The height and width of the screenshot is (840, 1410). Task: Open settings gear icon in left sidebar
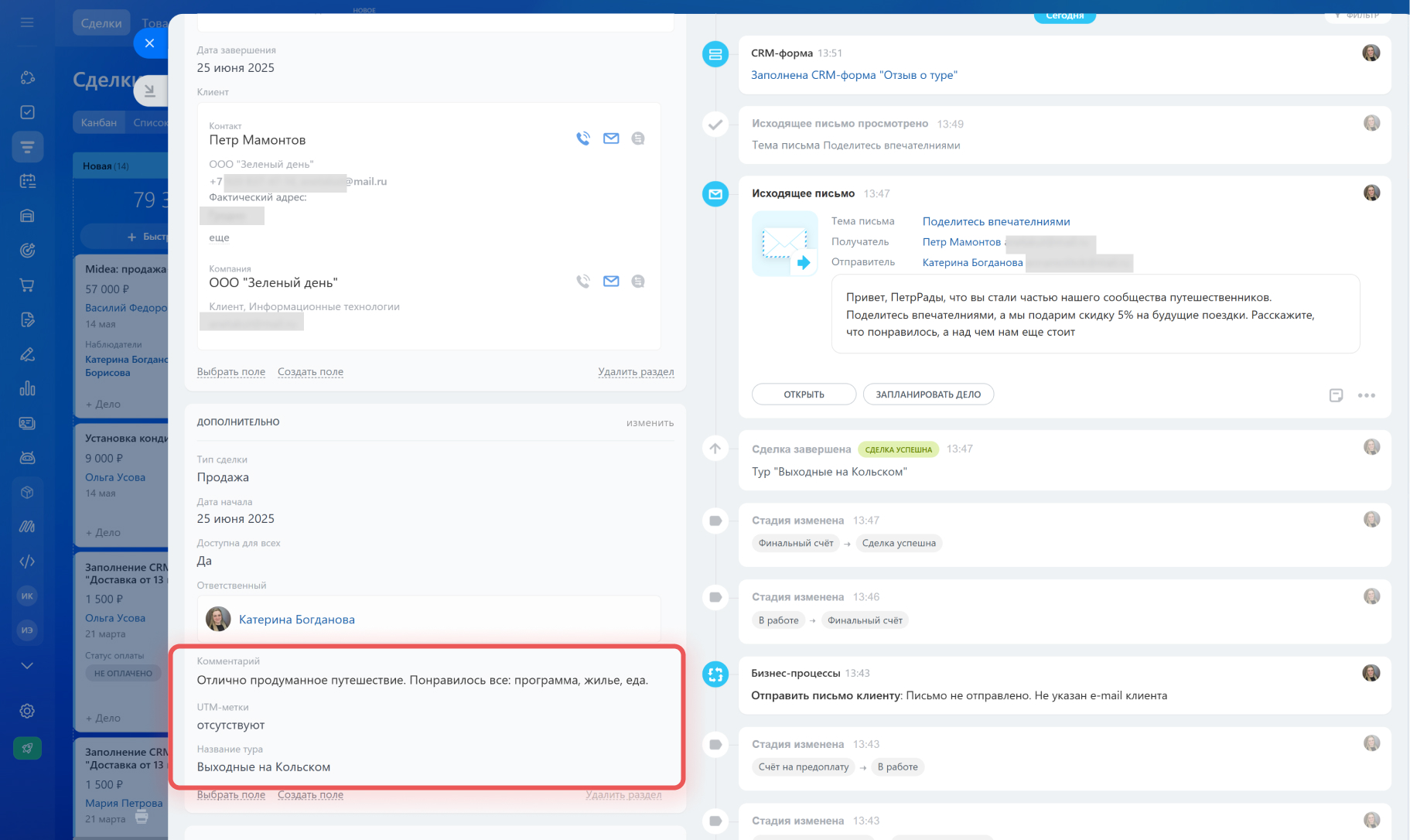click(x=27, y=711)
